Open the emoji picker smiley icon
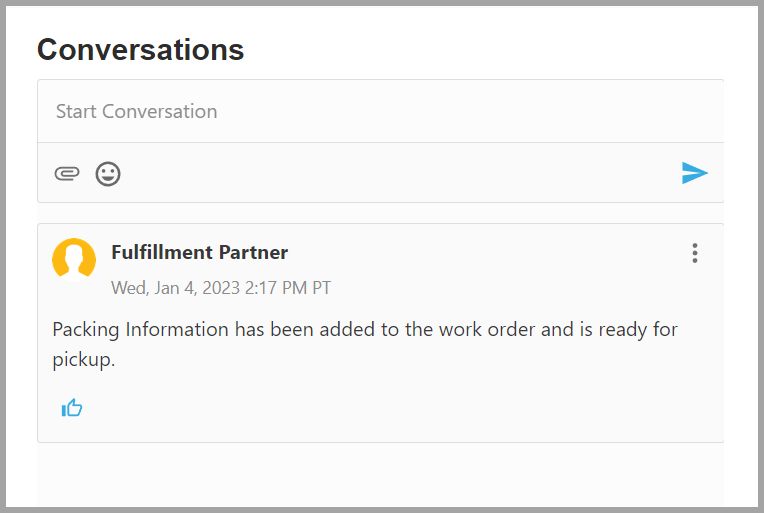 (108, 173)
